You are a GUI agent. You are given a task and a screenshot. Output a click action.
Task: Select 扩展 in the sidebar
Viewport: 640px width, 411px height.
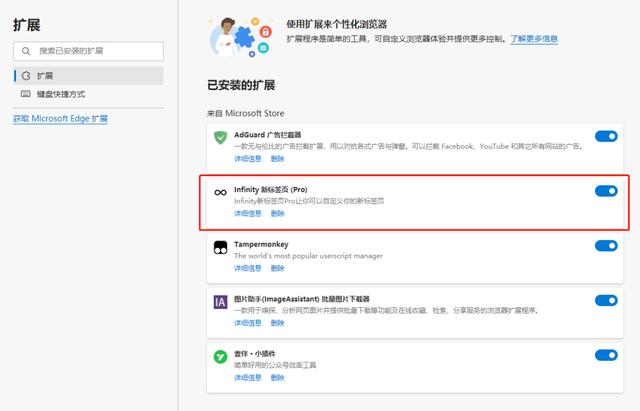click(x=89, y=76)
